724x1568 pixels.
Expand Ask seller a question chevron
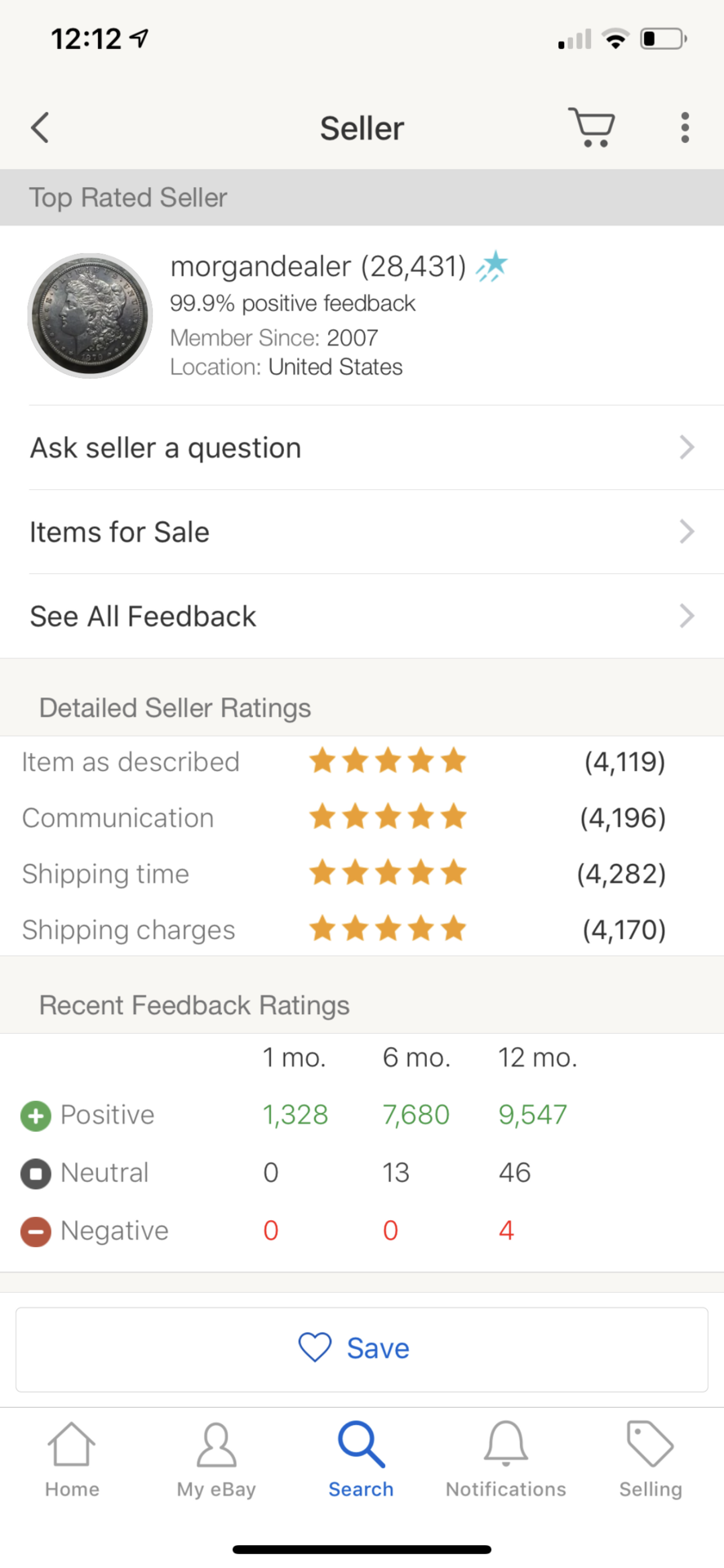click(x=686, y=448)
